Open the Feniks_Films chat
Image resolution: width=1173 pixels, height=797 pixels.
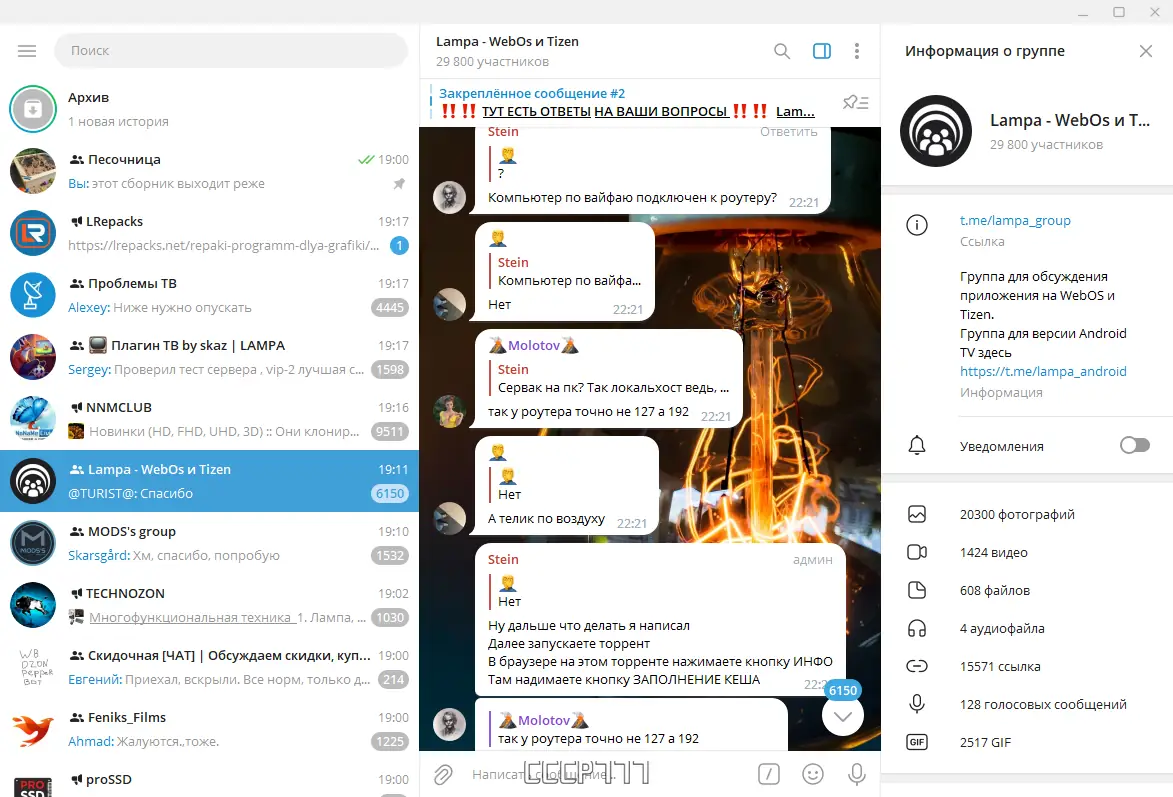(209, 729)
